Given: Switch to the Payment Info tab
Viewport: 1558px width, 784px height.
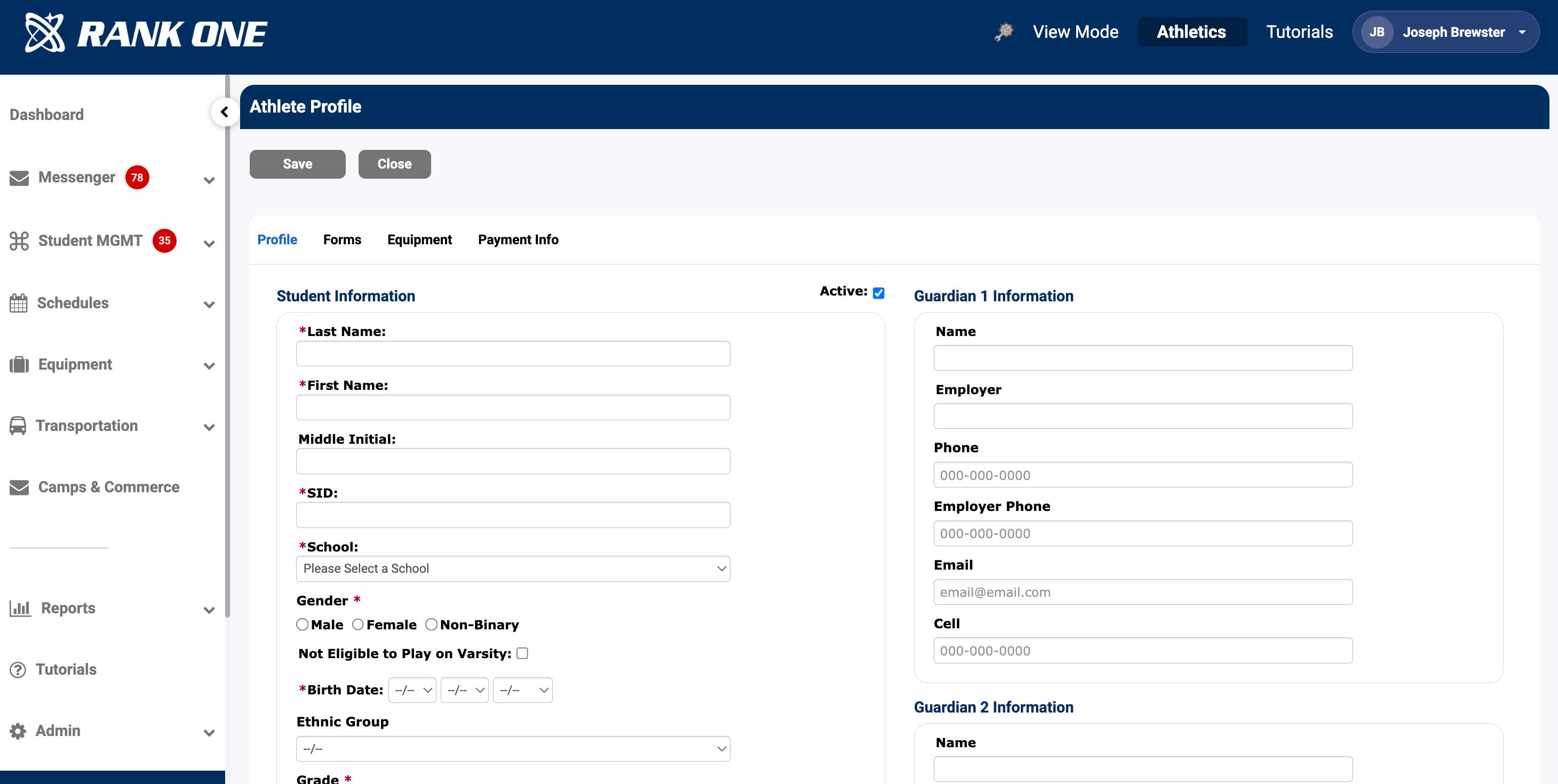Looking at the screenshot, I should (x=518, y=239).
